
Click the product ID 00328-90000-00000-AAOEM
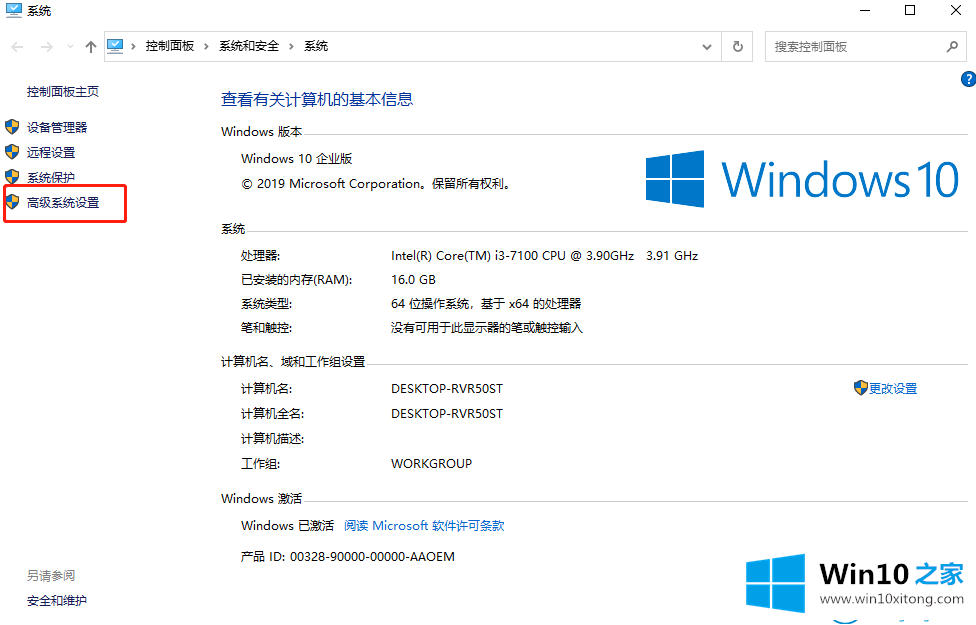[x=372, y=557]
